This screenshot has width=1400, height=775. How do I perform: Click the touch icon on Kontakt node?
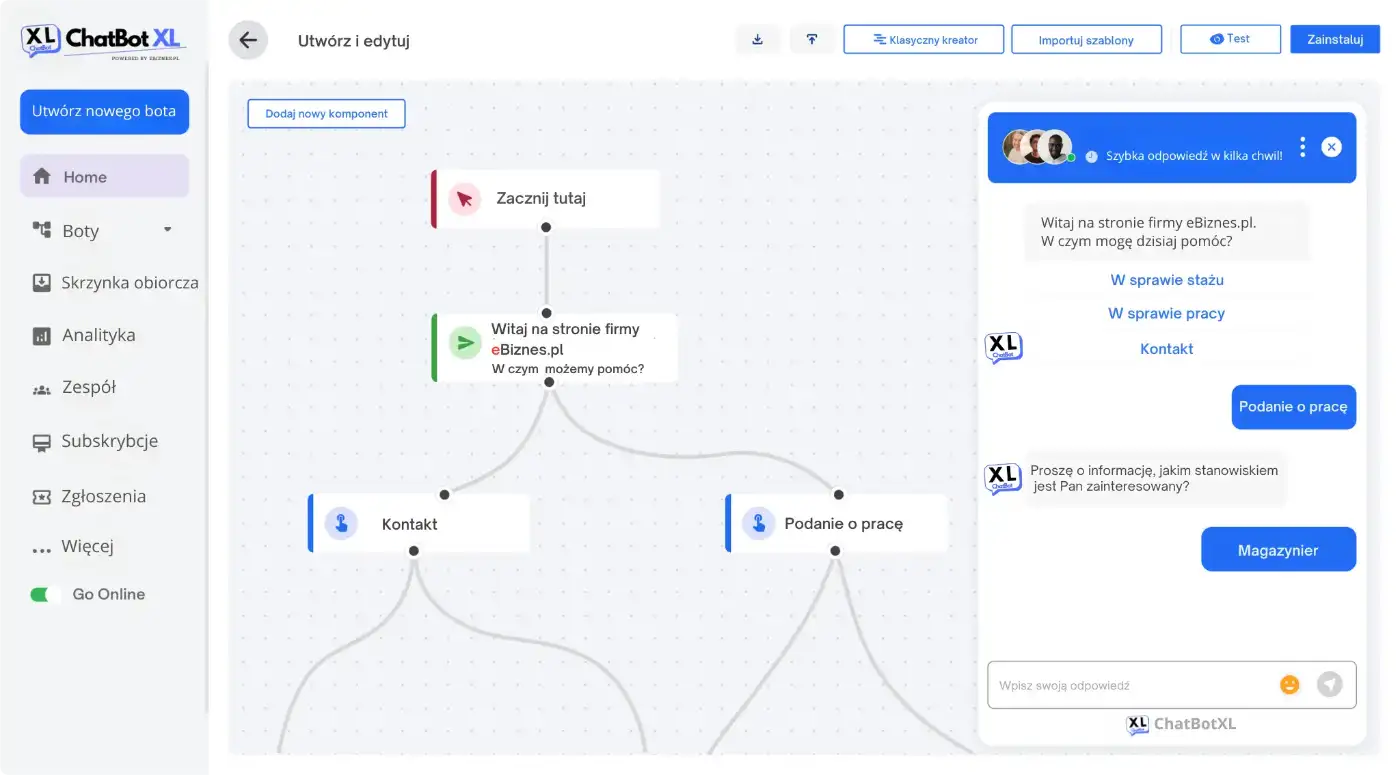(x=341, y=523)
